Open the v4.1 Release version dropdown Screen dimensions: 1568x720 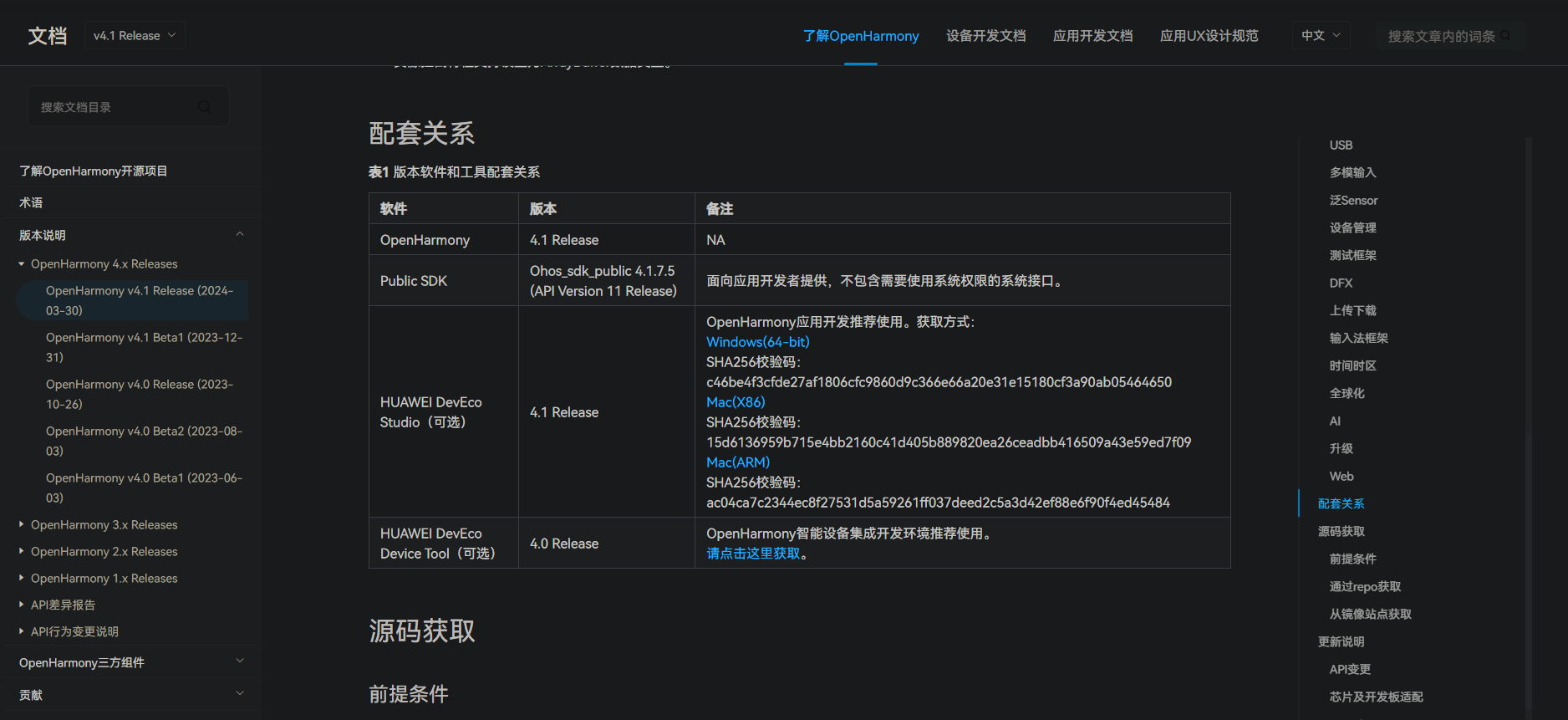(x=135, y=35)
